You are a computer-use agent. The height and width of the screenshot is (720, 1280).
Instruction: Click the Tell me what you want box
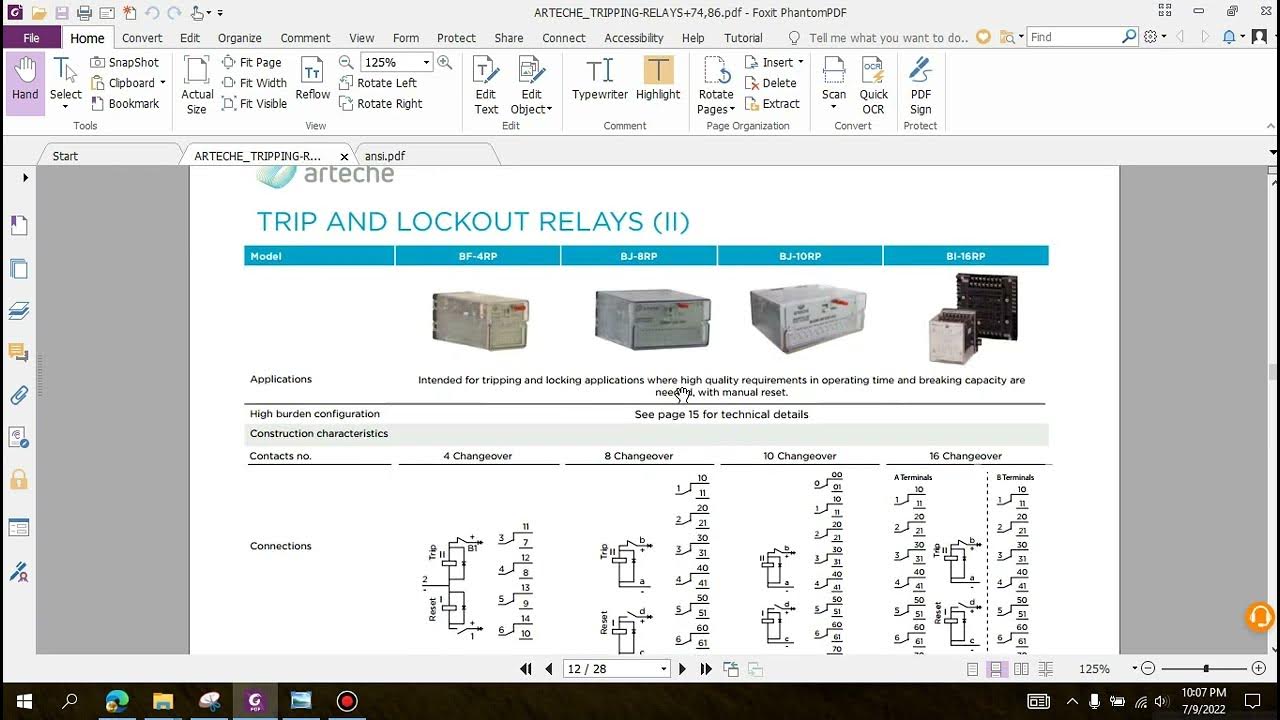click(888, 37)
